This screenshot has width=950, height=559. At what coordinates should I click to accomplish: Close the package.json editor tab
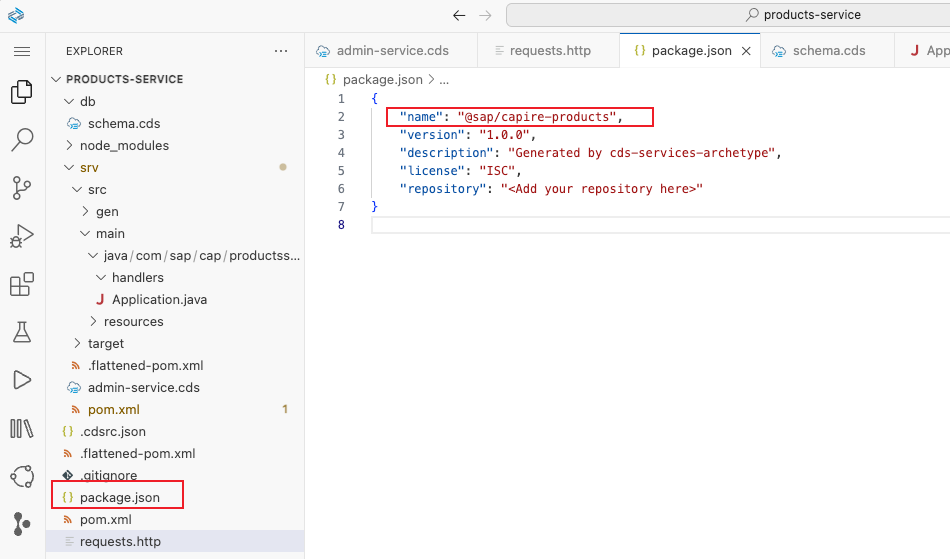pyautogui.click(x=745, y=50)
